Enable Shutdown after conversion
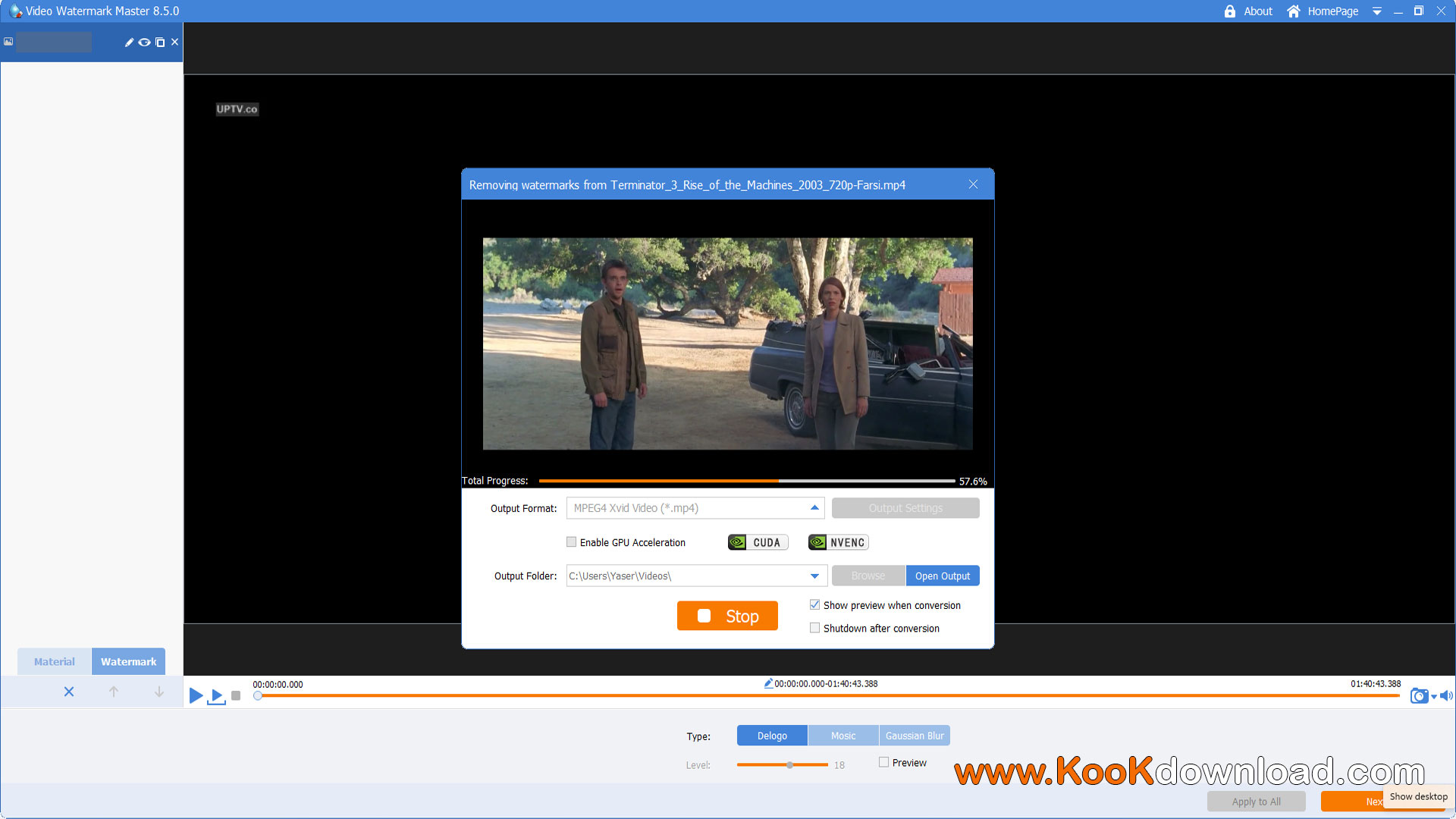 point(814,628)
